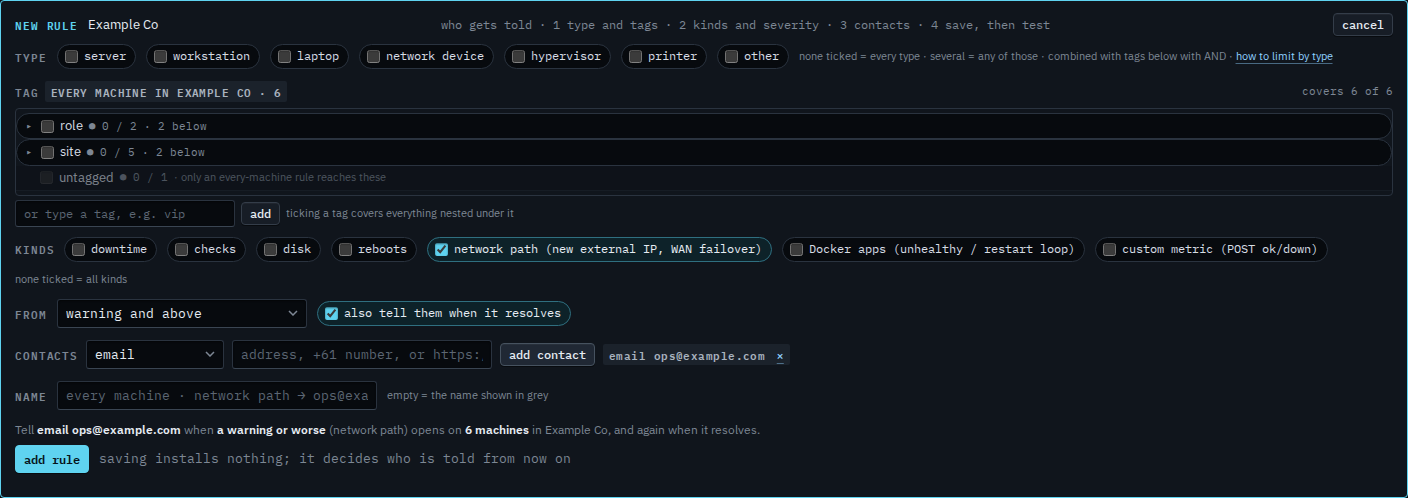Viewport: 1408px width, 498px height.
Task: Enable the checks kind
Action: [181, 249]
